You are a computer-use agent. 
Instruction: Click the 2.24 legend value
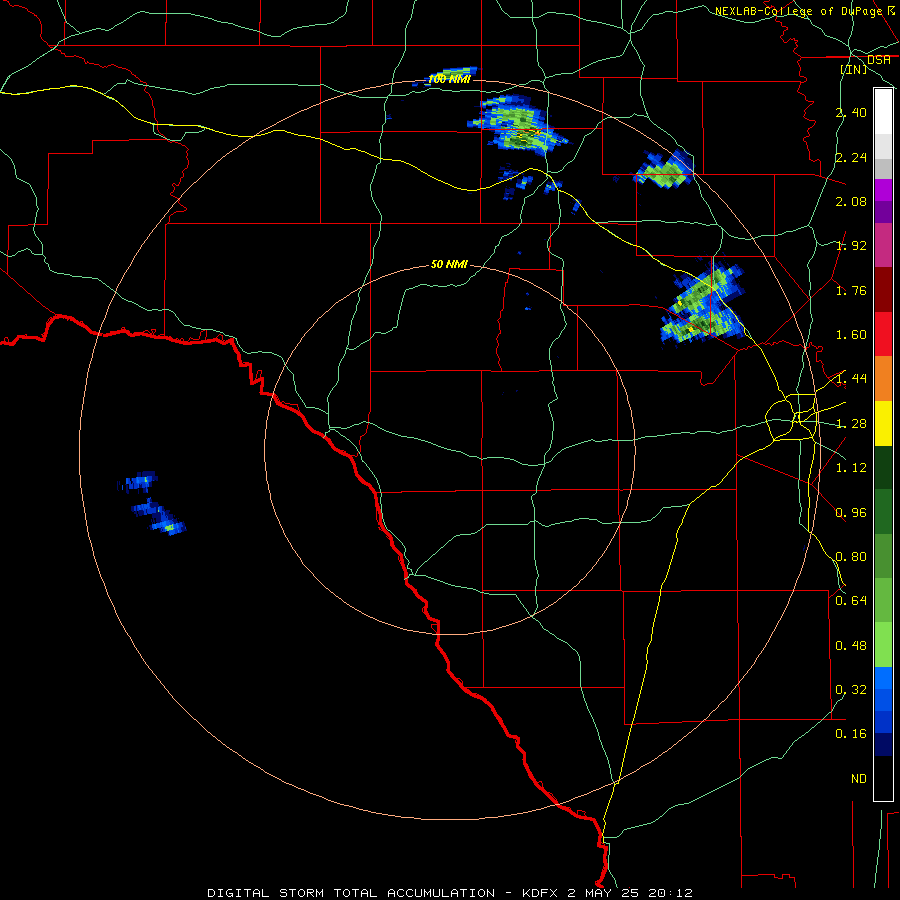tap(851, 157)
